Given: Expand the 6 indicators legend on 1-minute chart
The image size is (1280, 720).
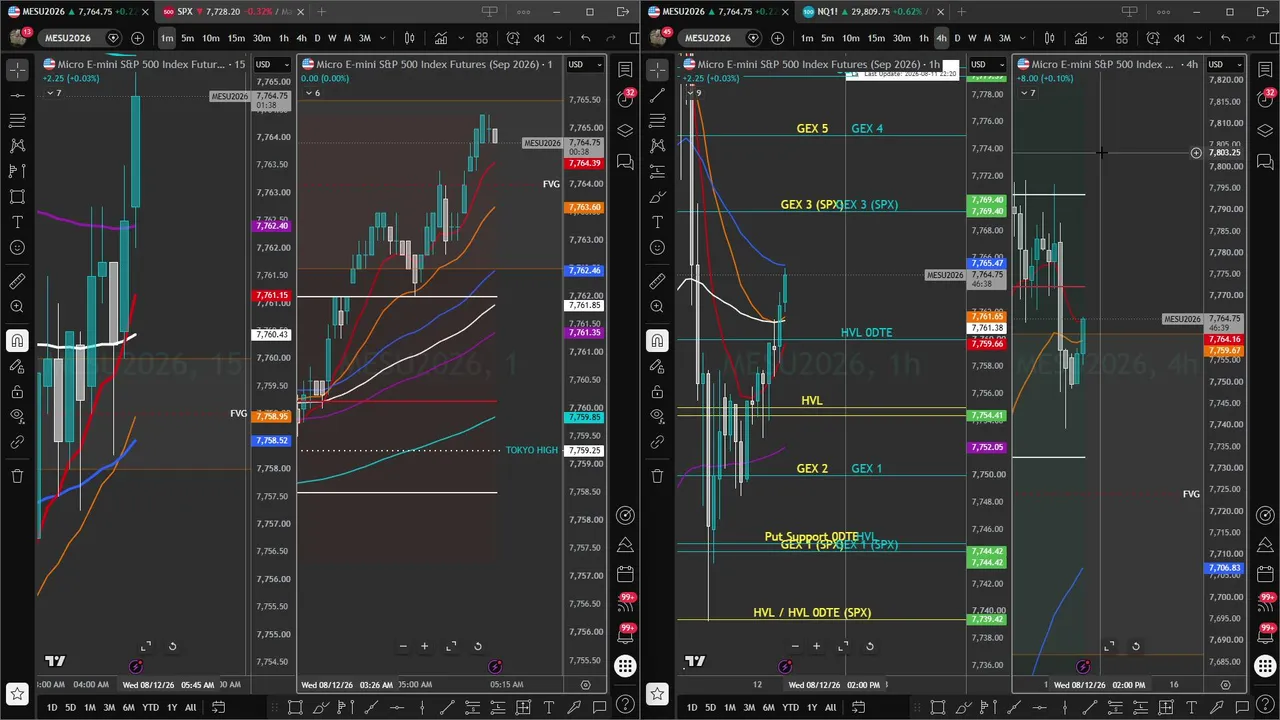Looking at the screenshot, I should [x=312, y=93].
